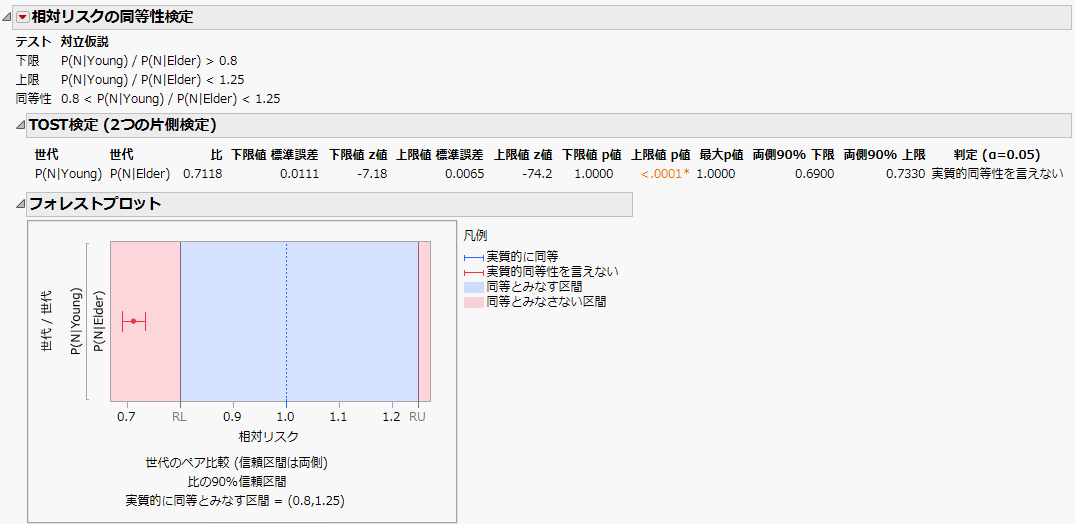Select the 上限値 標準誤差 value 0.0065

coord(464,174)
